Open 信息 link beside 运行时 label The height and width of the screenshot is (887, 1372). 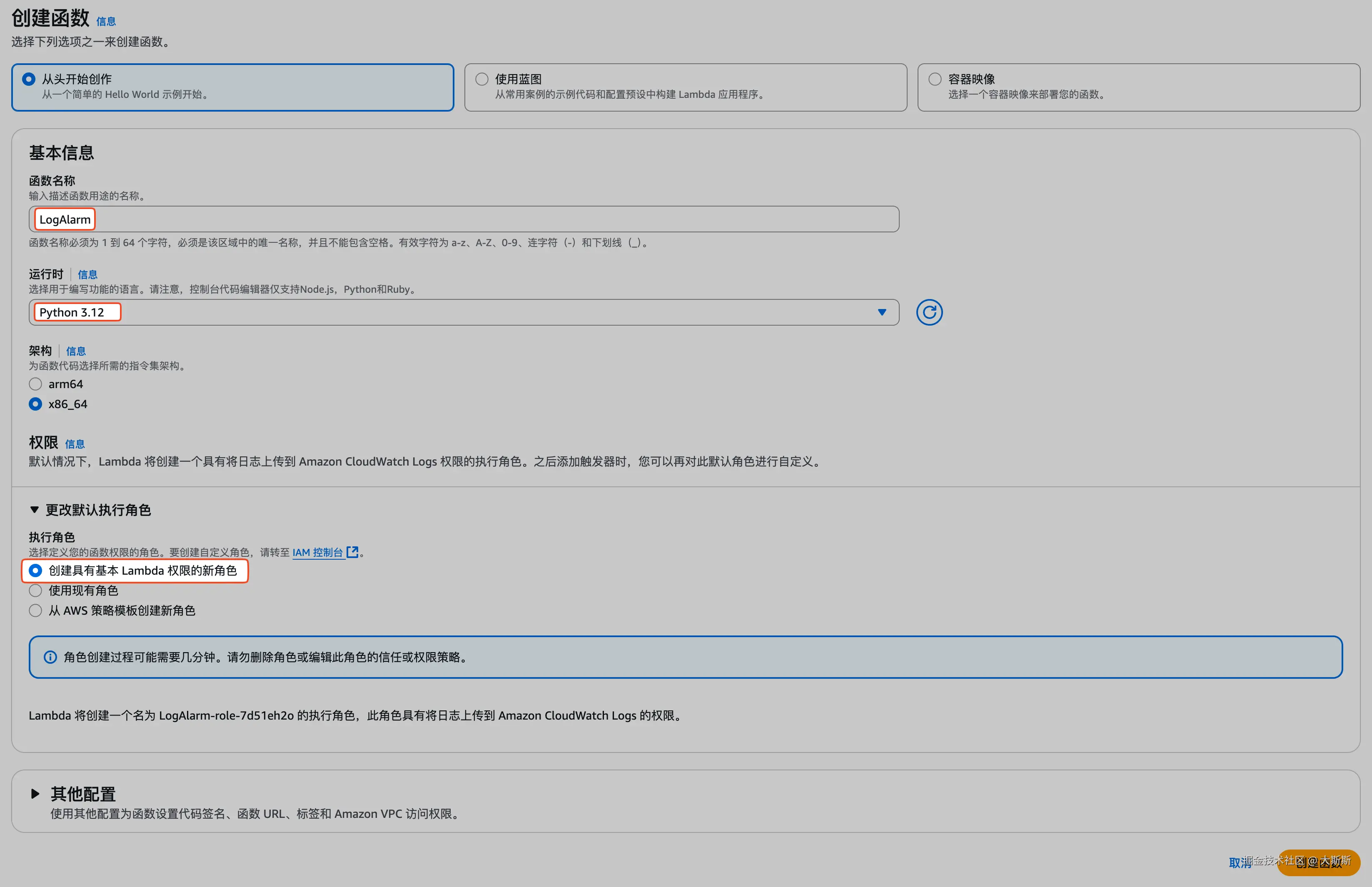87,275
